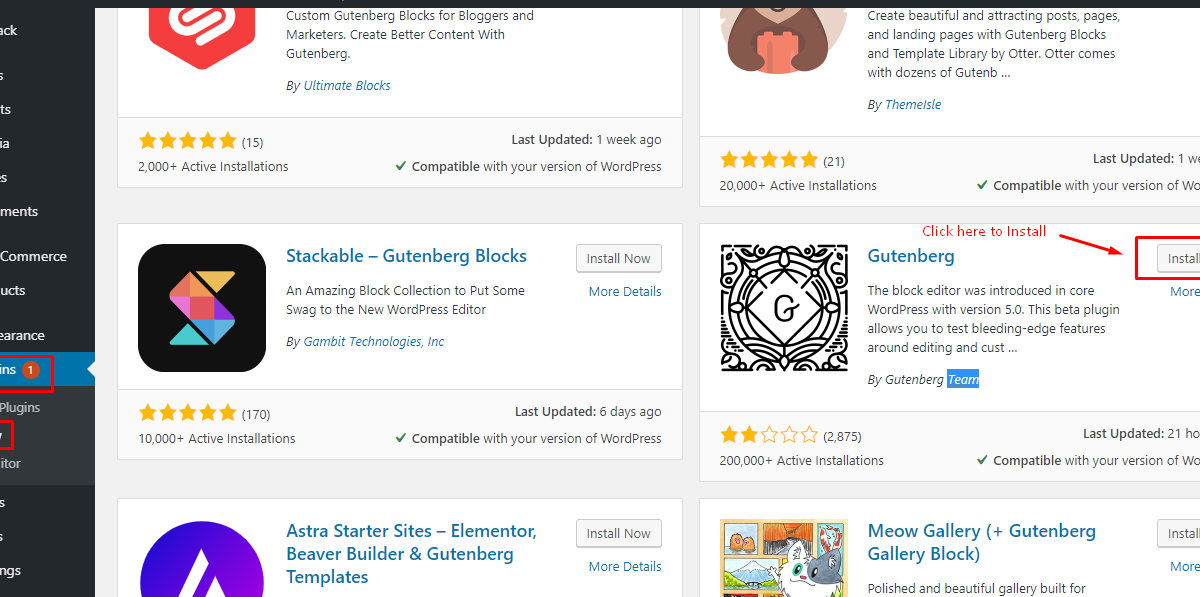Screen dimensions: 1200x597
Task: Open the Gutenberg plugin title link
Action: pyautogui.click(x=911, y=256)
